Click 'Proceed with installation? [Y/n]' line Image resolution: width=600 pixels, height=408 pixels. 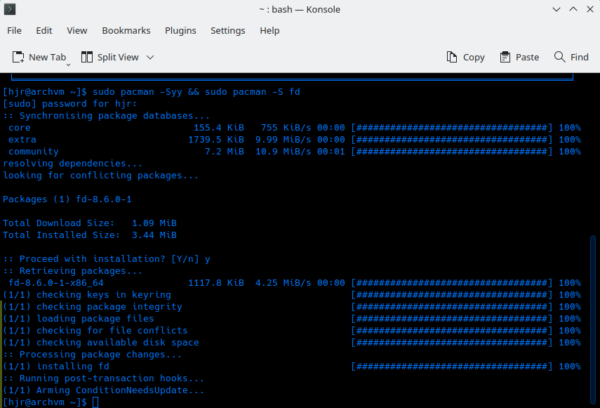click(x=106, y=259)
